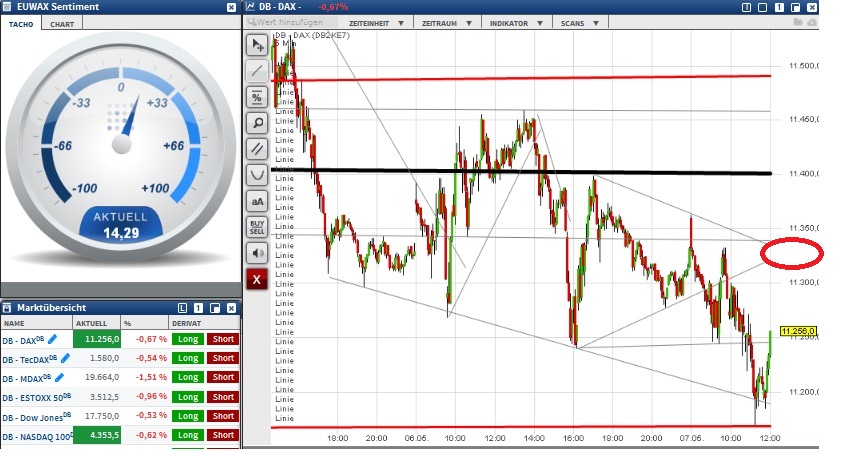This screenshot has height=452, width=859.
Task: Click the DB - ESTOXX 50 instrument name
Action: pyautogui.click(x=36, y=397)
